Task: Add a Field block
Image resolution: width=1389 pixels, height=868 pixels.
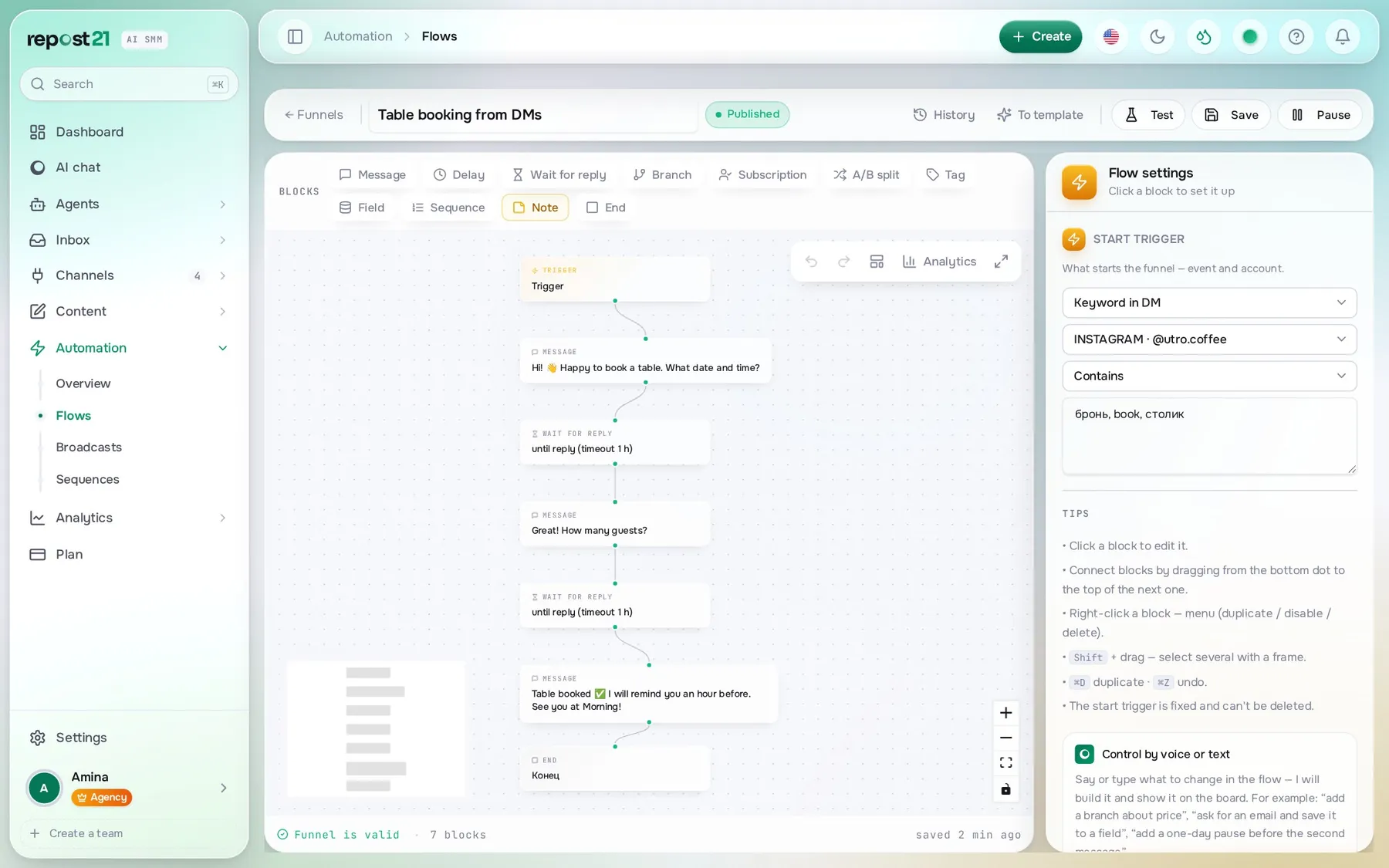Action: tap(362, 208)
